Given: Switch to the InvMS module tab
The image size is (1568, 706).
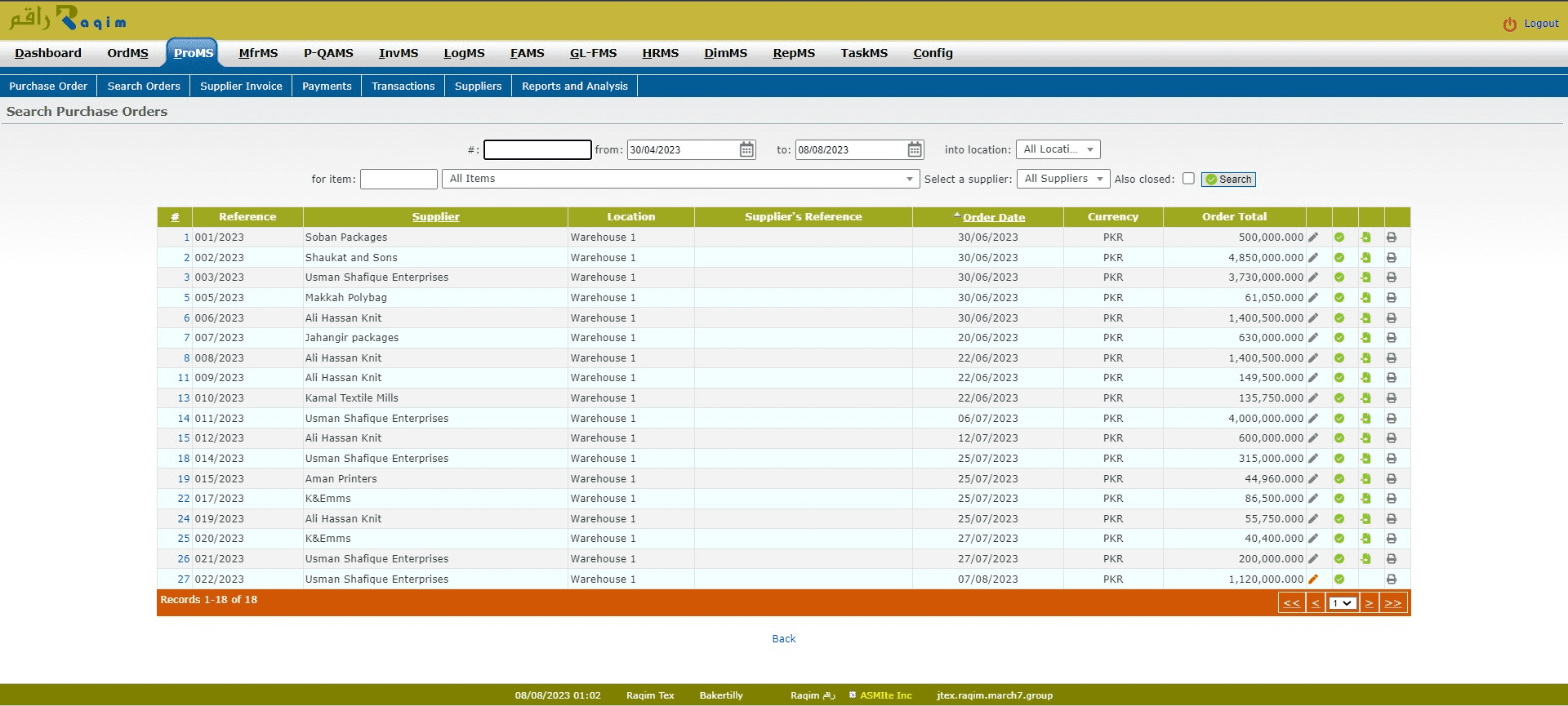Looking at the screenshot, I should tap(398, 53).
